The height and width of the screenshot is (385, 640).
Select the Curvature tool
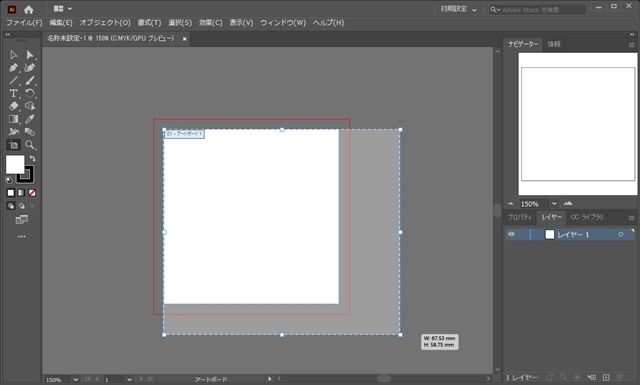pos(29,68)
